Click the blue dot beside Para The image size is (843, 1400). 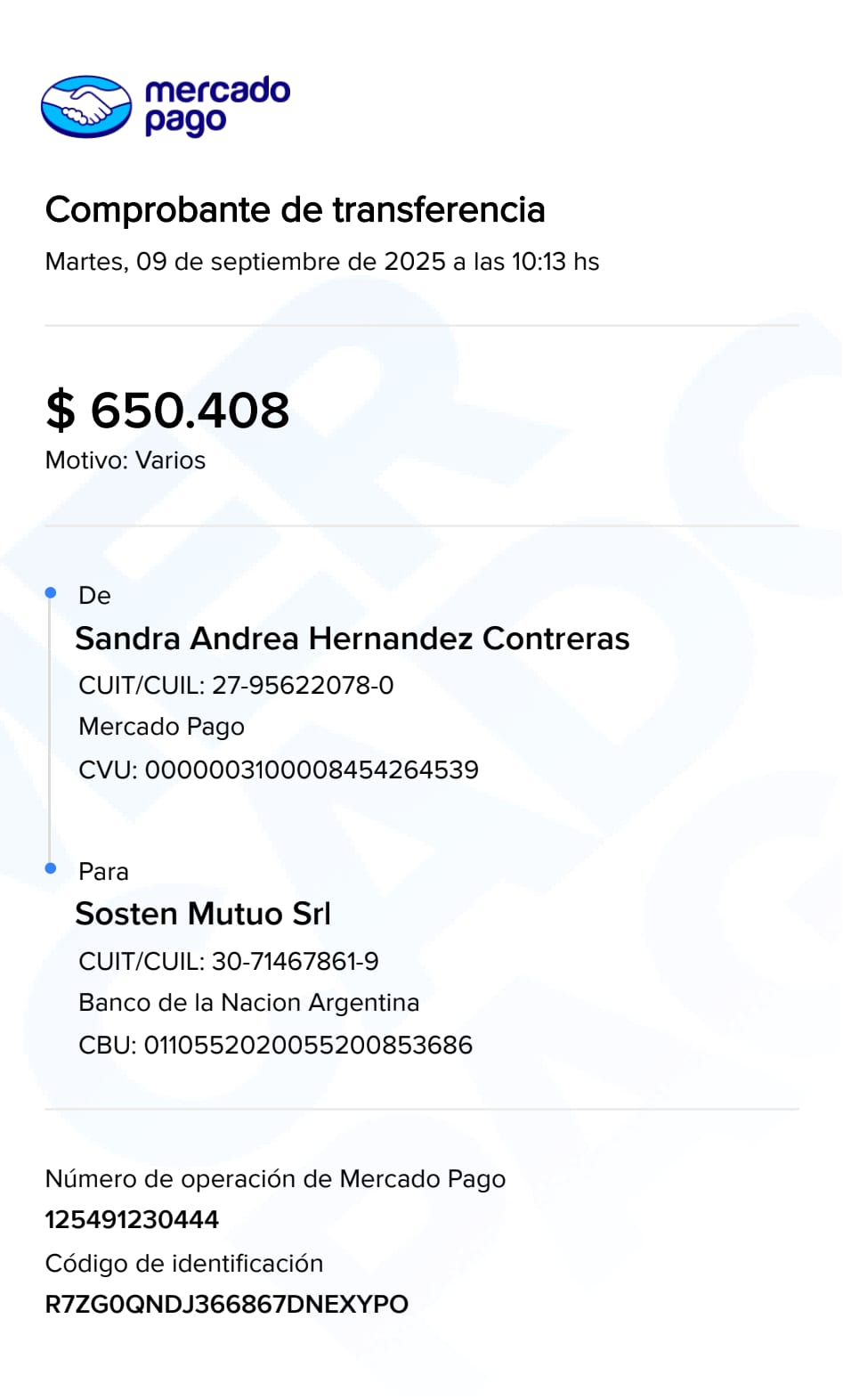[x=51, y=868]
